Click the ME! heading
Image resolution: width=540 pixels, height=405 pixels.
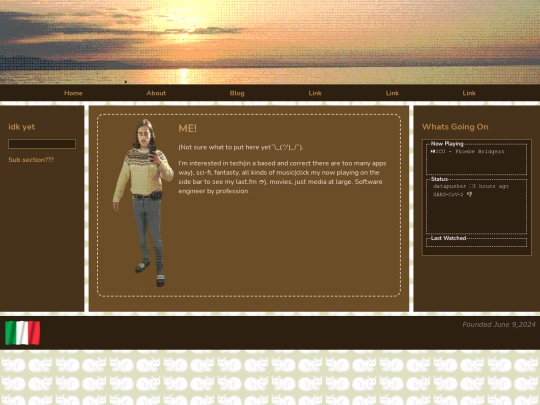[x=187, y=128]
